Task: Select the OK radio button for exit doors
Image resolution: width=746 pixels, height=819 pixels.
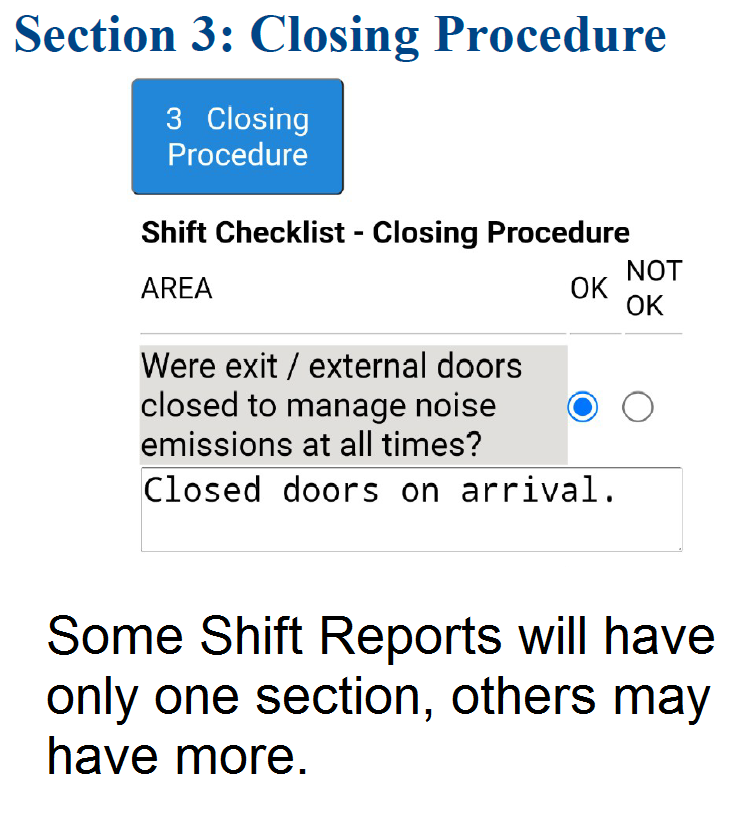Action: [x=583, y=407]
